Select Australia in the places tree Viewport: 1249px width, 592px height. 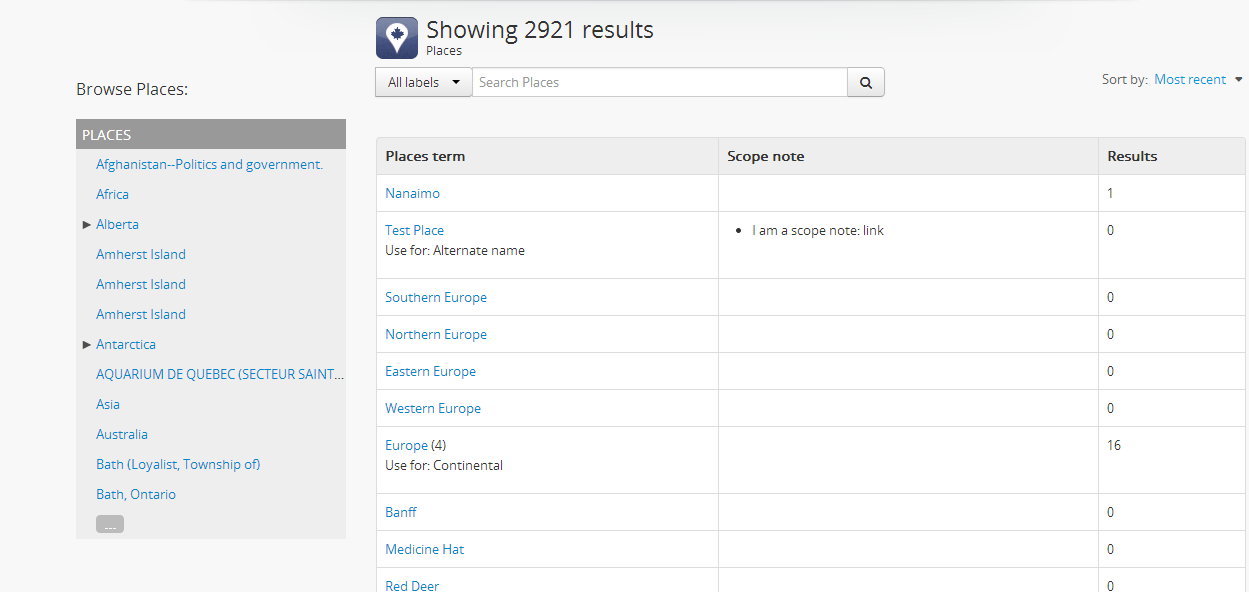122,434
